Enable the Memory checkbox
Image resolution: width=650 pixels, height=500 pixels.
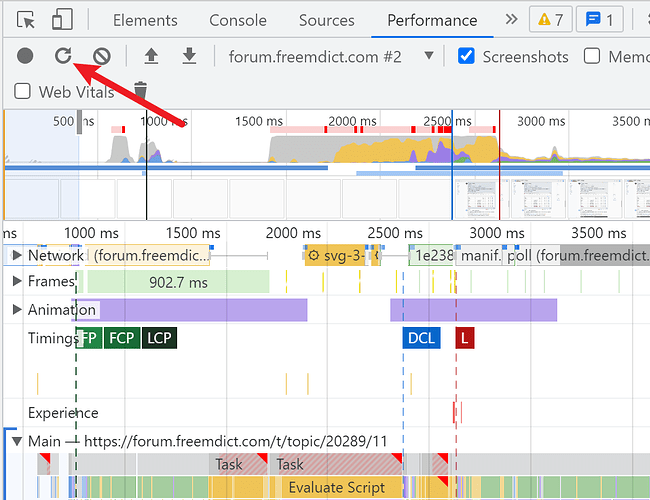click(x=592, y=56)
